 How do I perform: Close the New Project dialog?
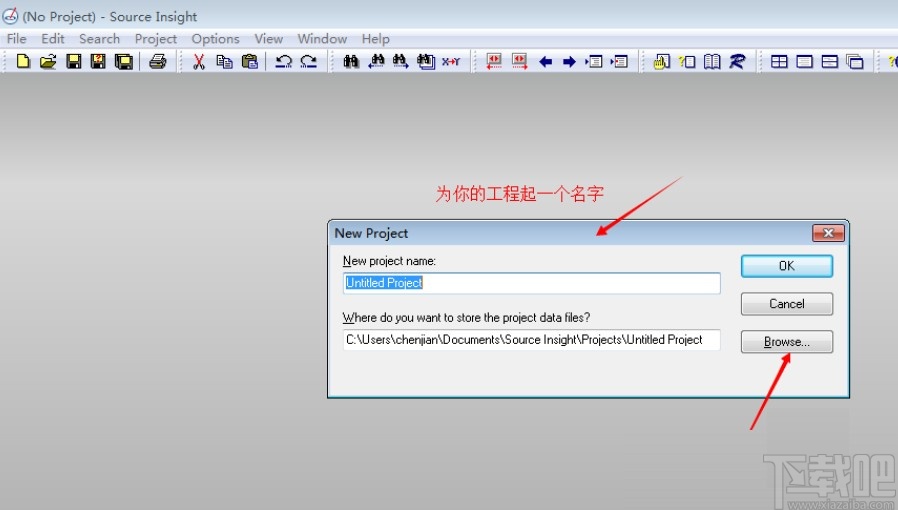(828, 233)
